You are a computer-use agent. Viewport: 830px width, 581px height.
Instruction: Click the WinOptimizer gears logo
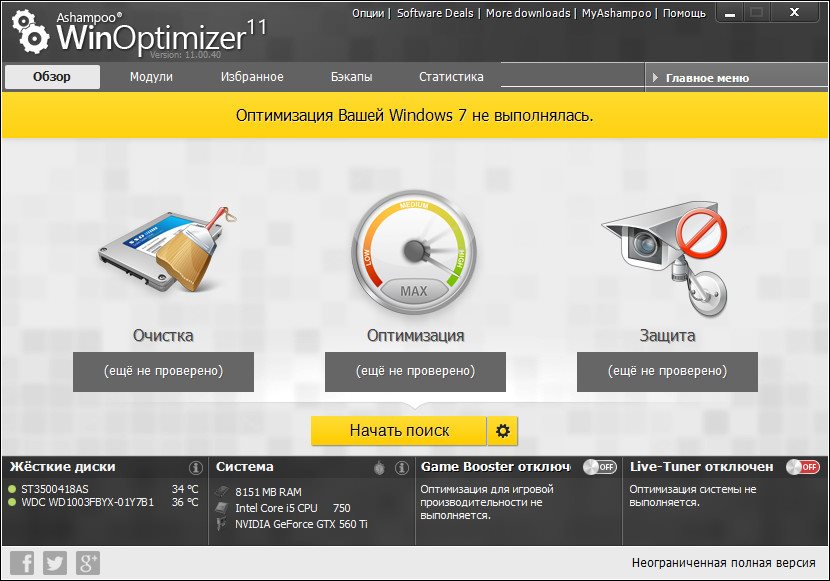(31, 32)
